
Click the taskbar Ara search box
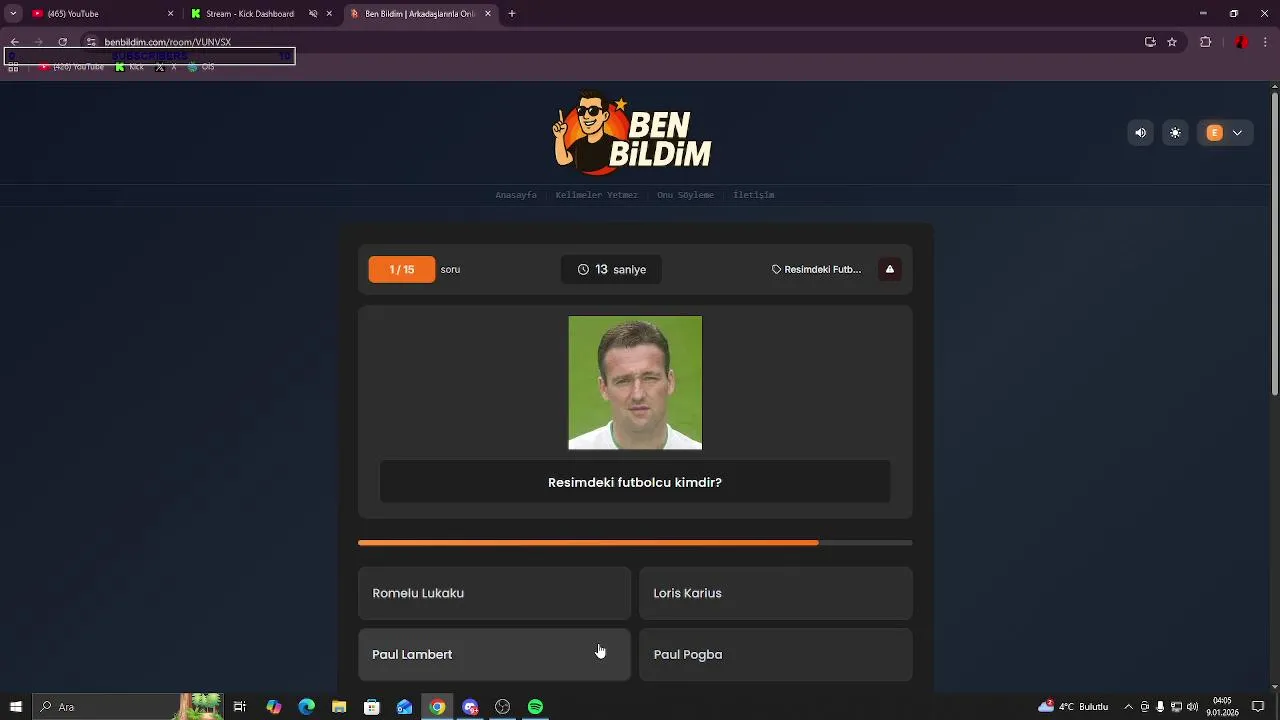[x=127, y=707]
